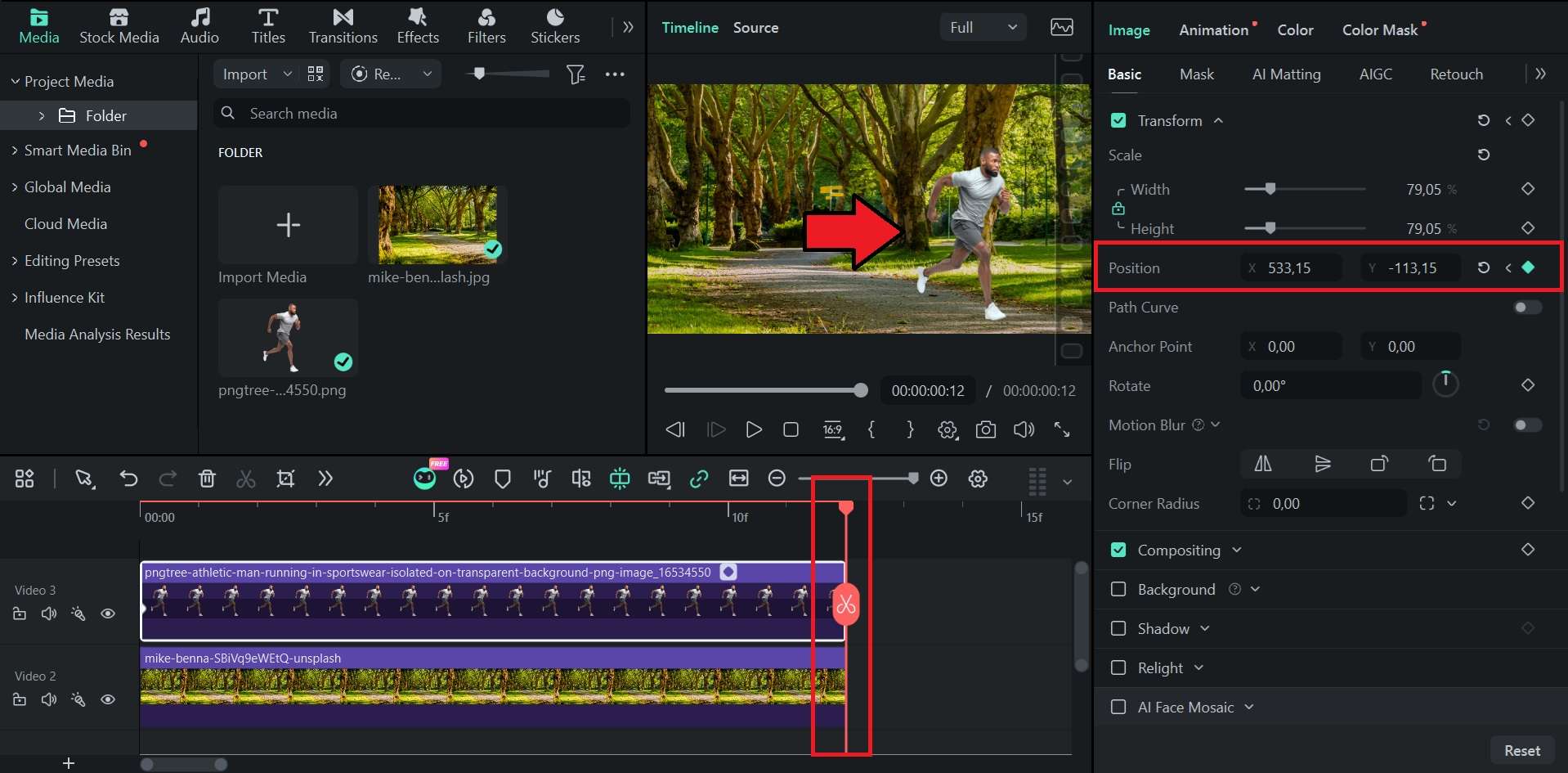Image resolution: width=1568 pixels, height=773 pixels.
Task: Toggle the Motion Blur switch
Action: click(x=1527, y=425)
